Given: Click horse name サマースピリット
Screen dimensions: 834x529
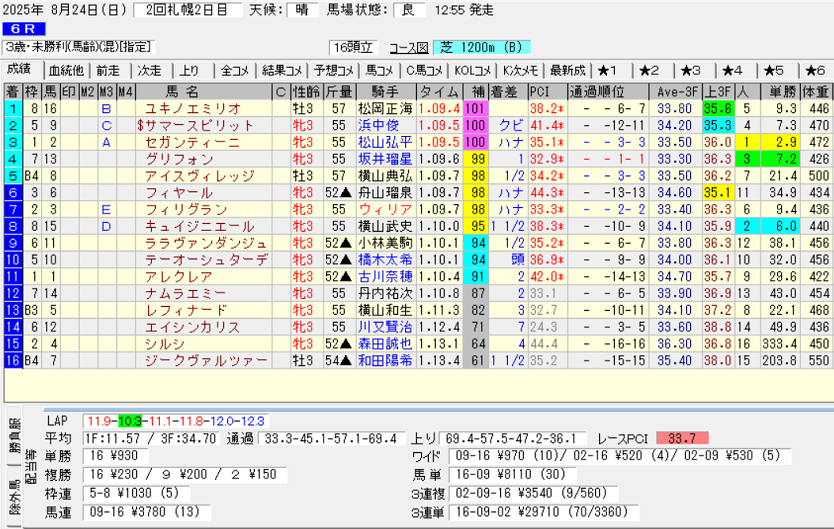Looking at the screenshot, I should pyautogui.click(x=202, y=125).
